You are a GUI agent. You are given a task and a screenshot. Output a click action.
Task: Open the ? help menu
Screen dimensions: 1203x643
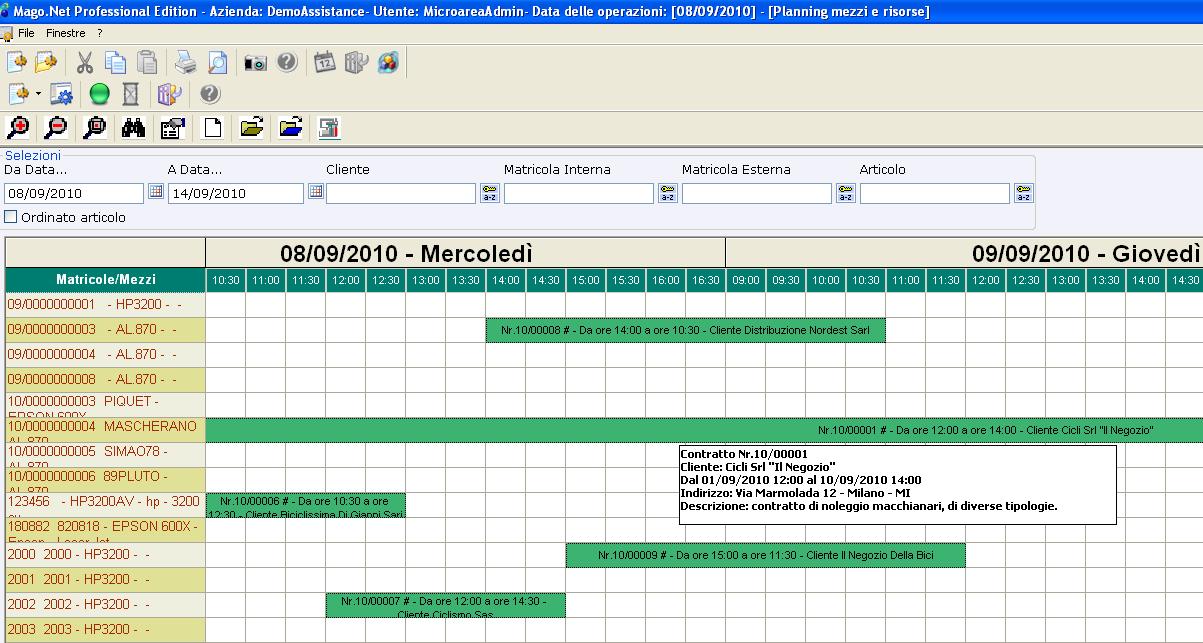(100, 33)
